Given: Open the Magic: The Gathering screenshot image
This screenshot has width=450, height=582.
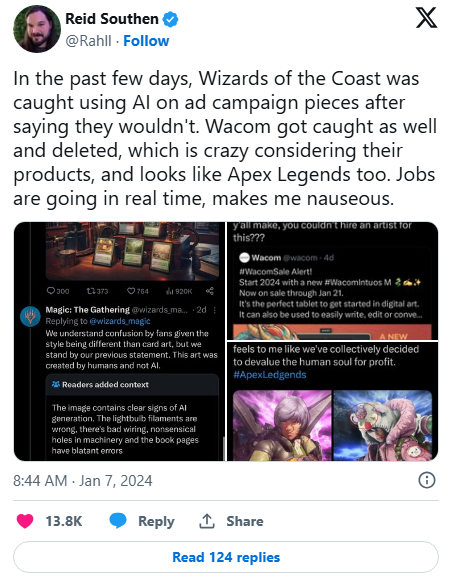Looking at the screenshot, I should [x=119, y=341].
